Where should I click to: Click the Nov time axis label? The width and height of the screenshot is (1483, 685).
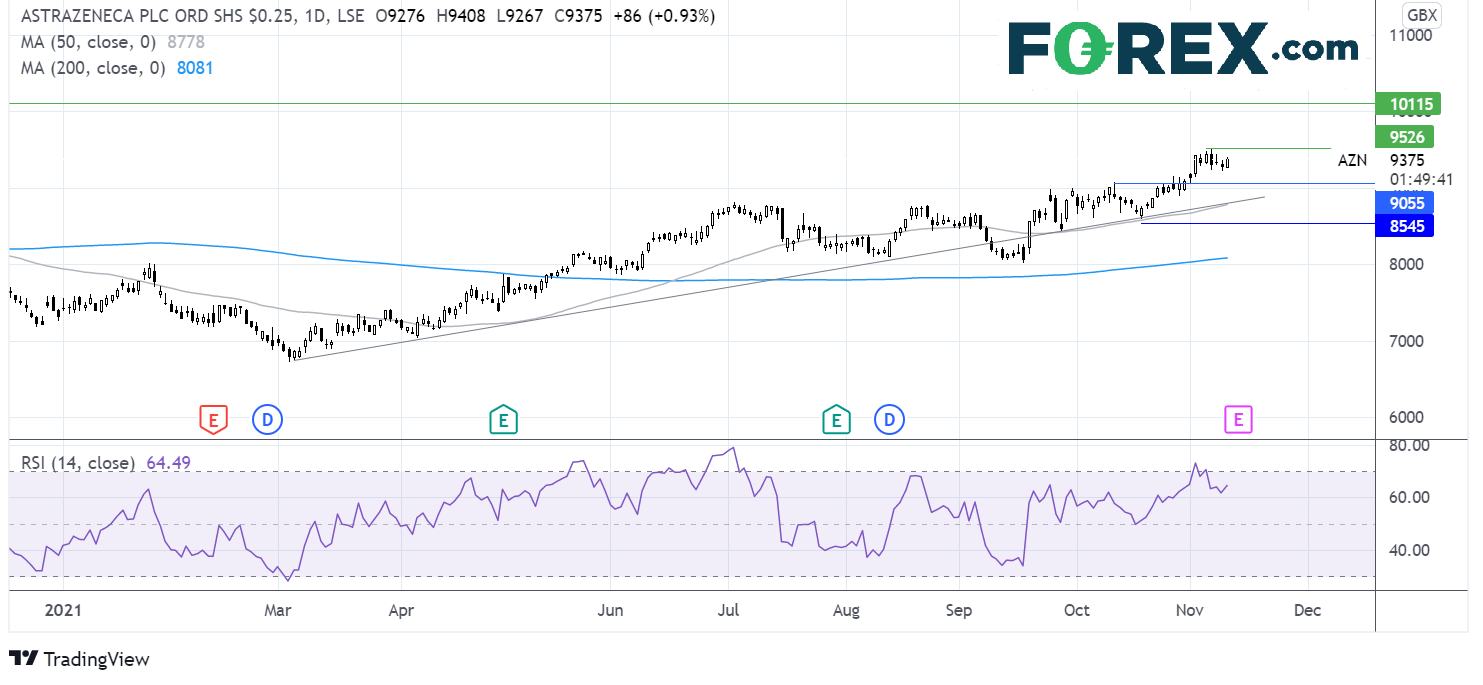point(1190,610)
